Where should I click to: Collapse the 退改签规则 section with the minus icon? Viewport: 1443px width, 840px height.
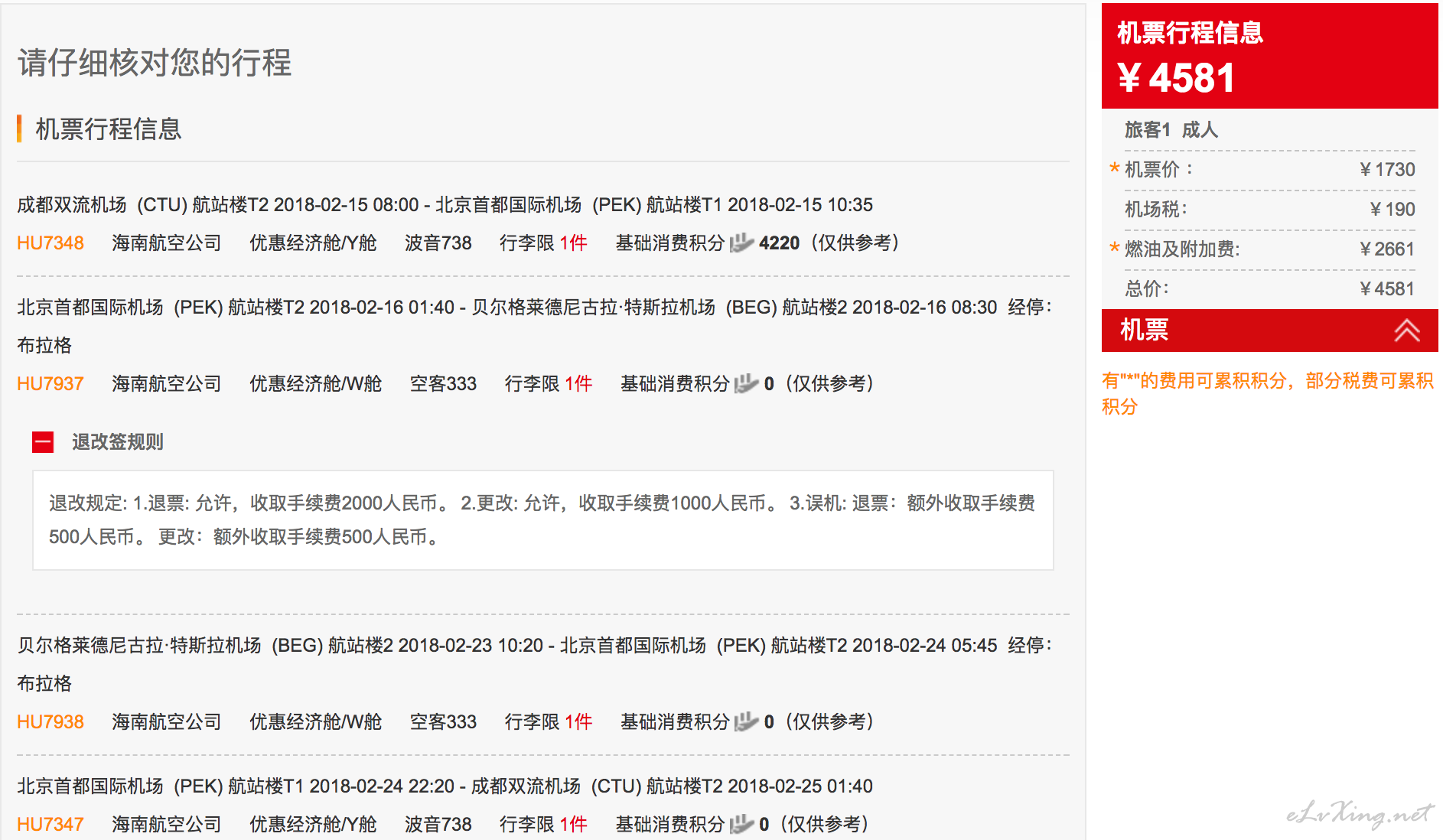click(x=43, y=442)
